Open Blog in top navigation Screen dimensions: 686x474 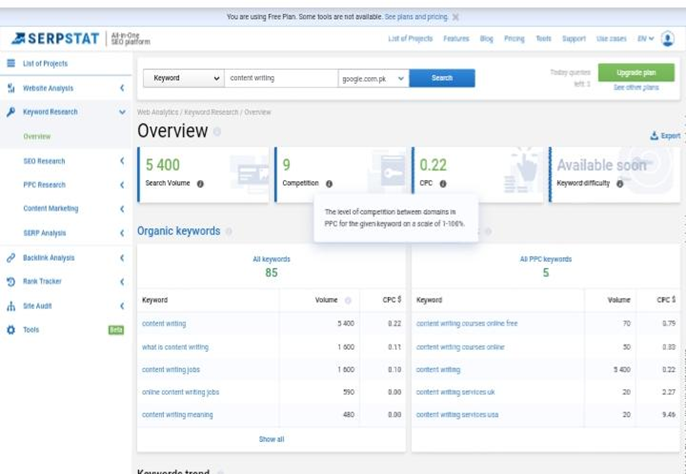tap(486, 39)
